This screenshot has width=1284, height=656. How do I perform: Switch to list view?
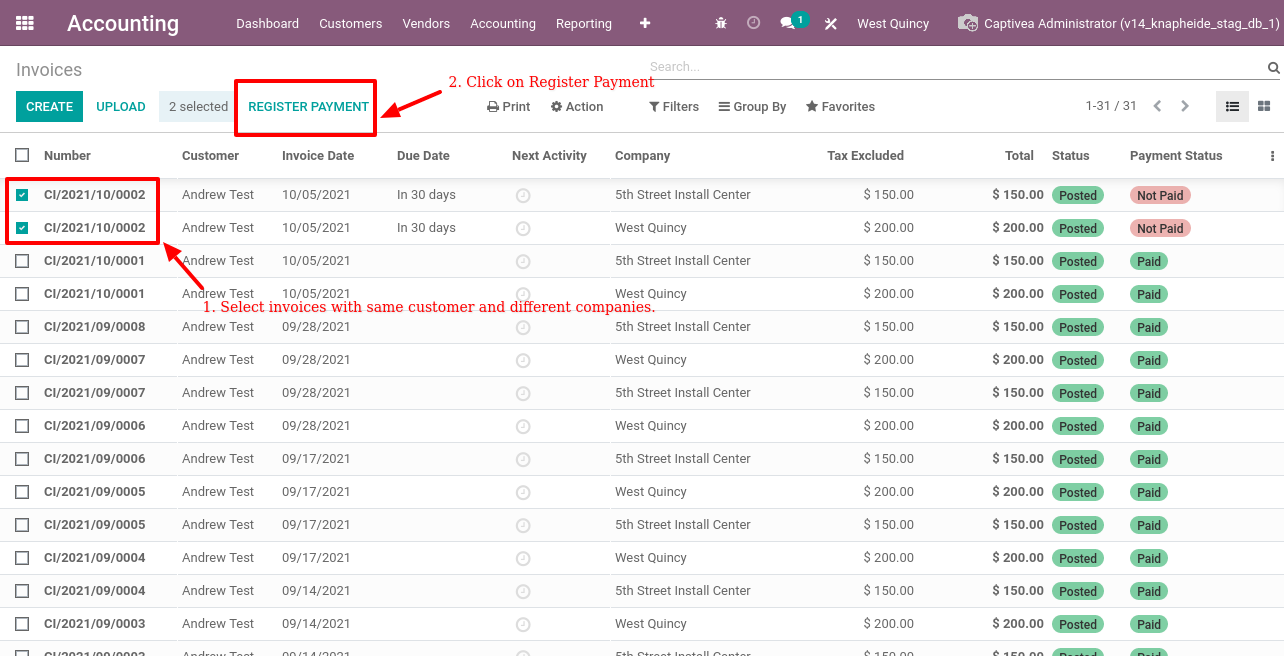pos(1232,106)
